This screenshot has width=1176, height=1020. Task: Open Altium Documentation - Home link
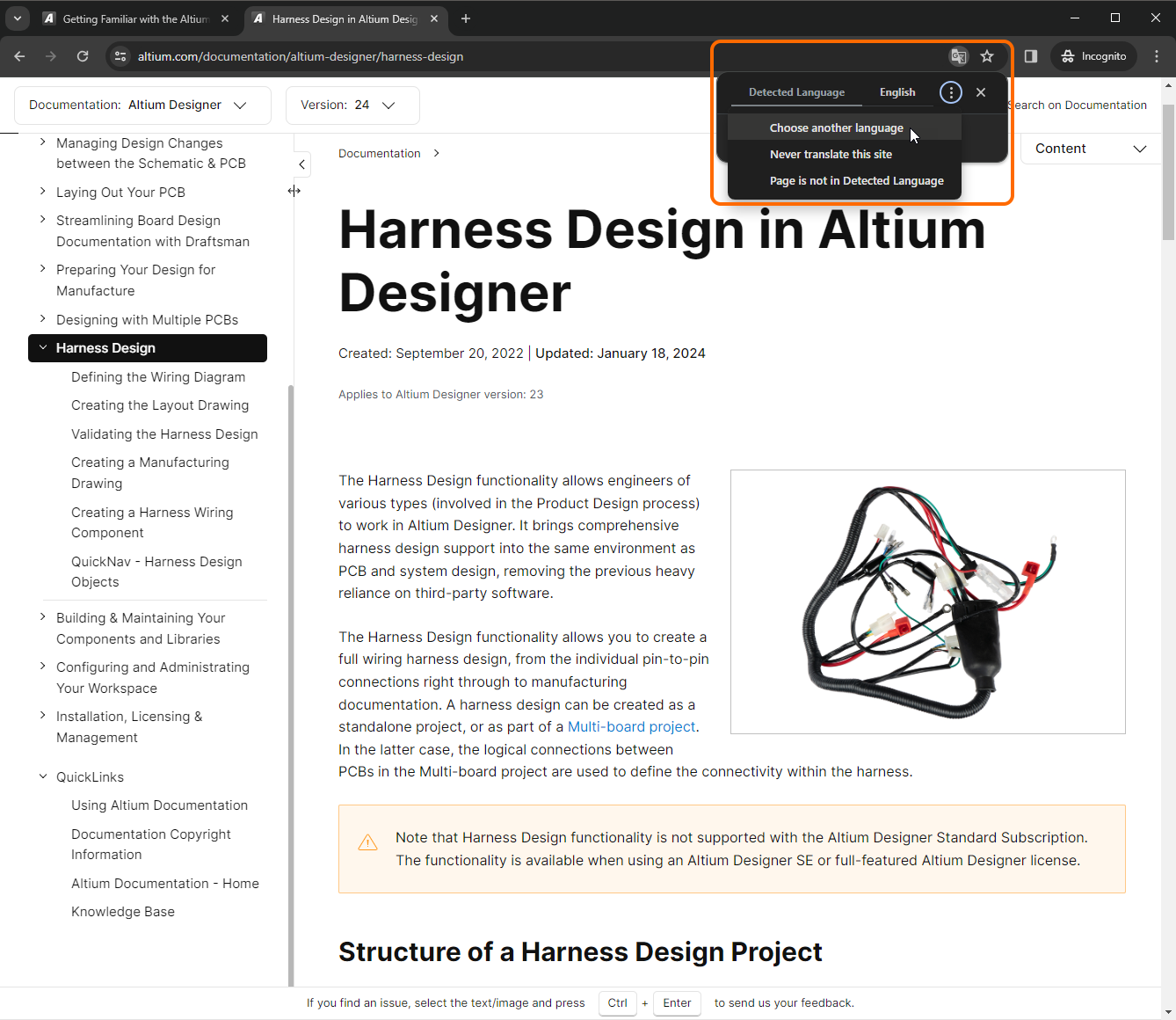point(165,884)
